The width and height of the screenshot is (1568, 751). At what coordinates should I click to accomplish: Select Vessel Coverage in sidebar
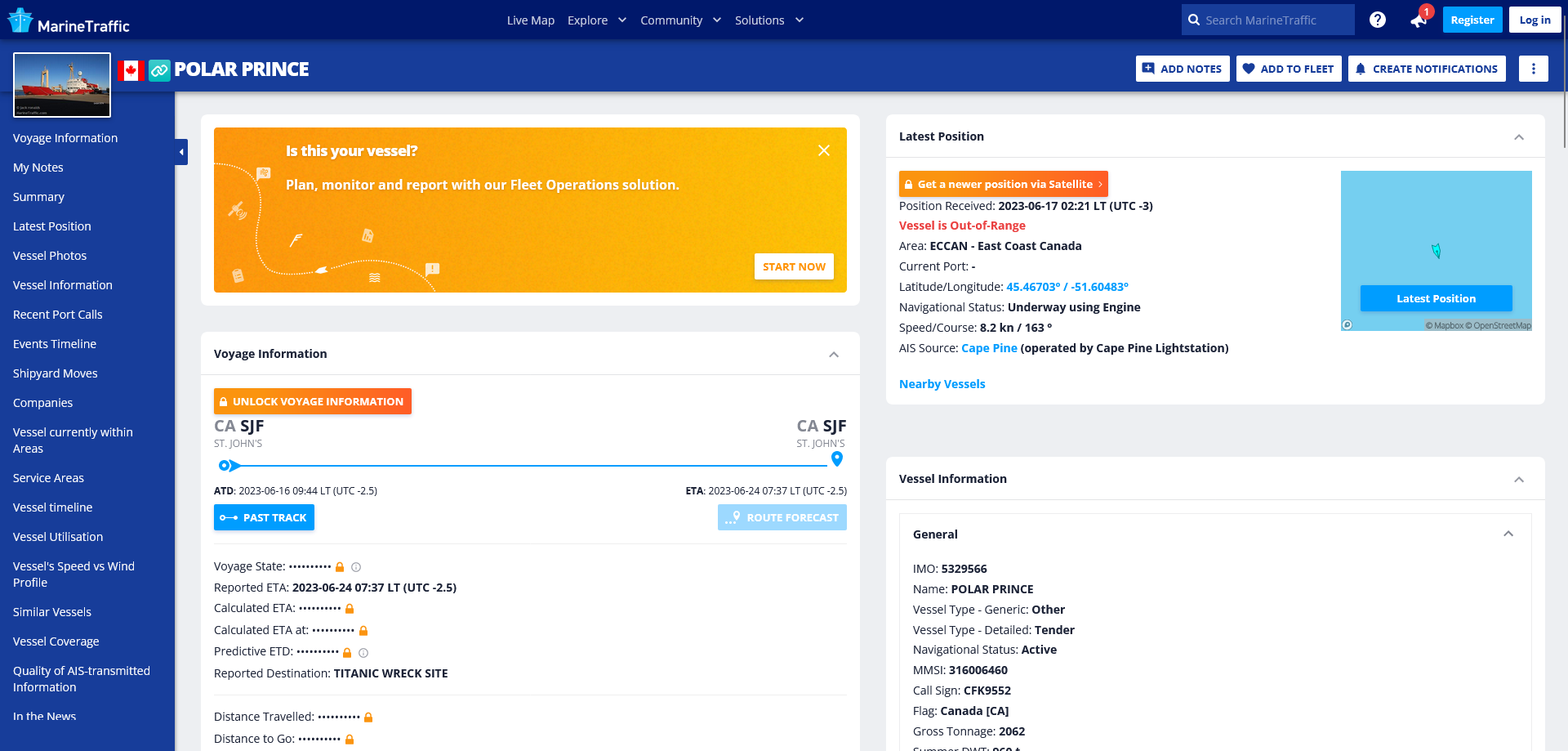click(x=56, y=641)
